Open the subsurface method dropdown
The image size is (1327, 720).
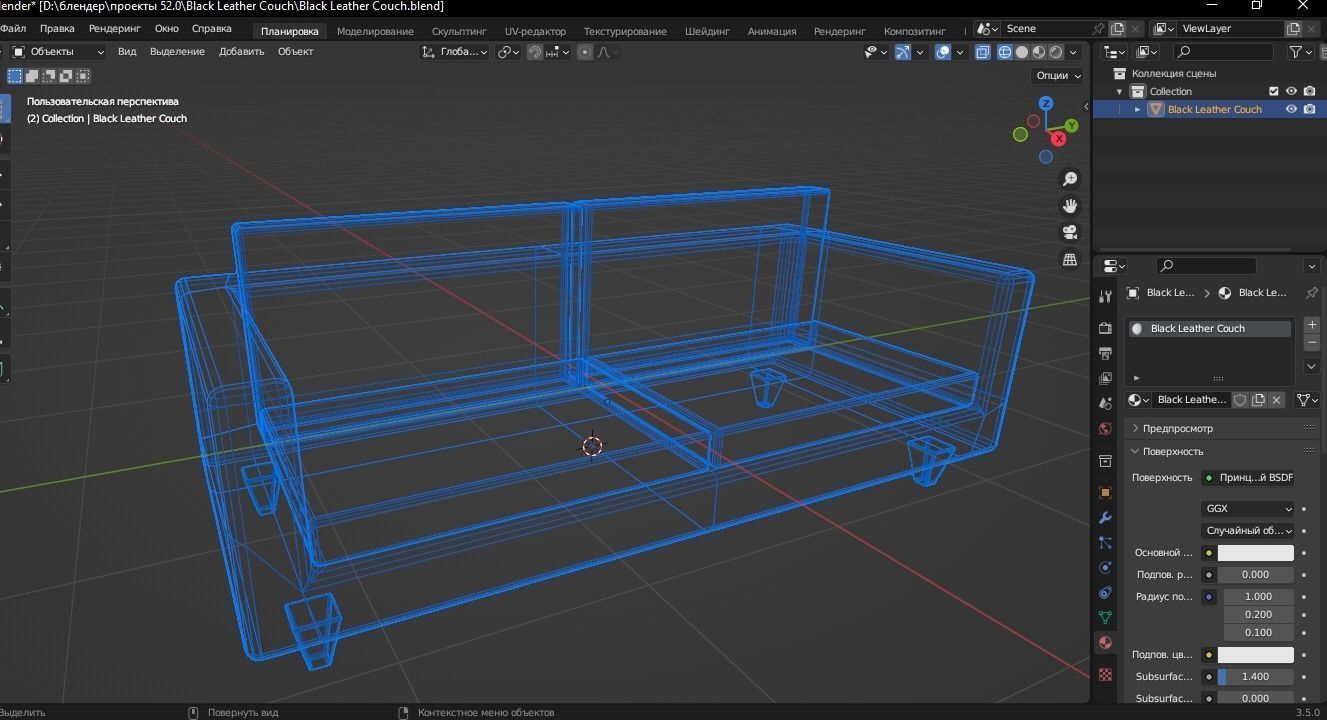1248,531
